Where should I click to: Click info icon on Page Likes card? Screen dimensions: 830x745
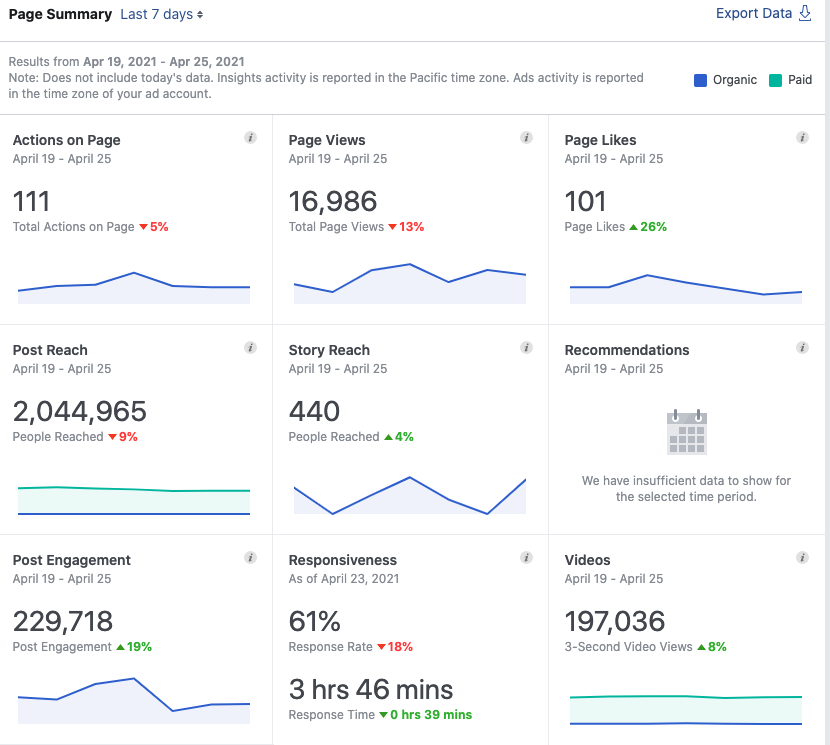coord(802,138)
